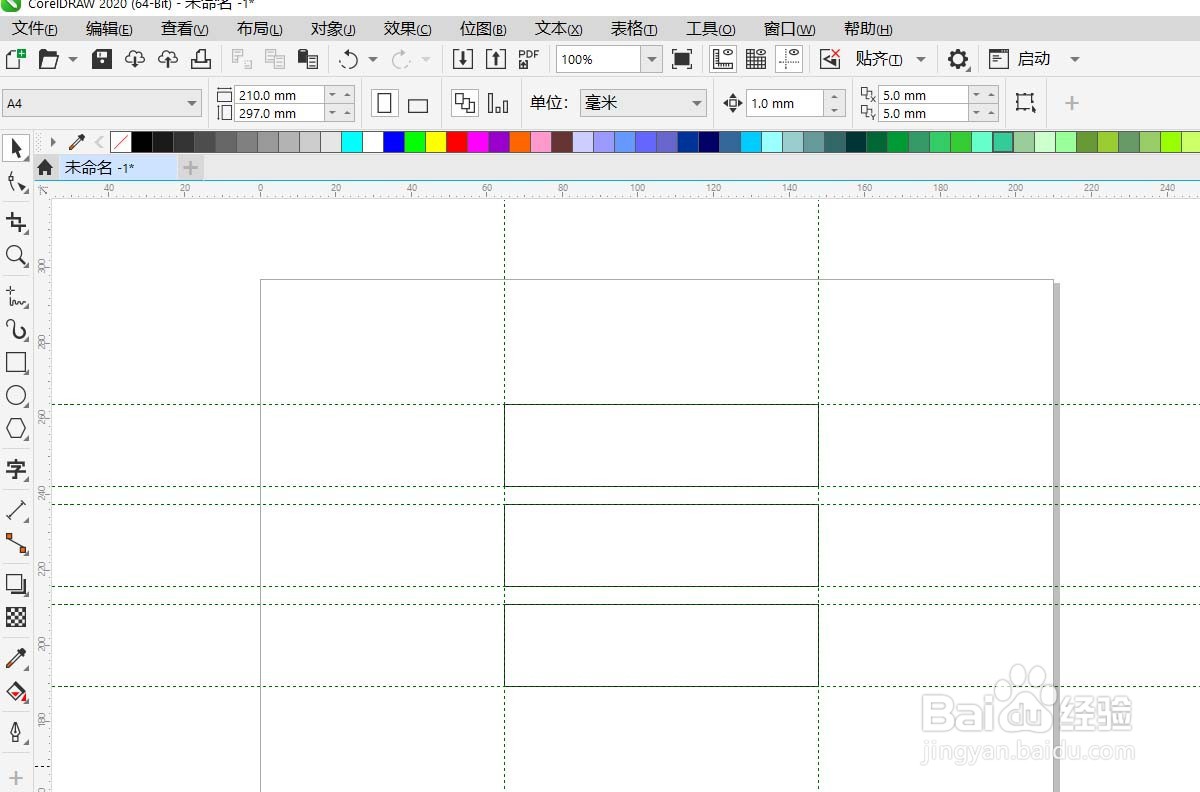Select no-fill swatch
This screenshot has height=792, width=1200.
point(120,142)
